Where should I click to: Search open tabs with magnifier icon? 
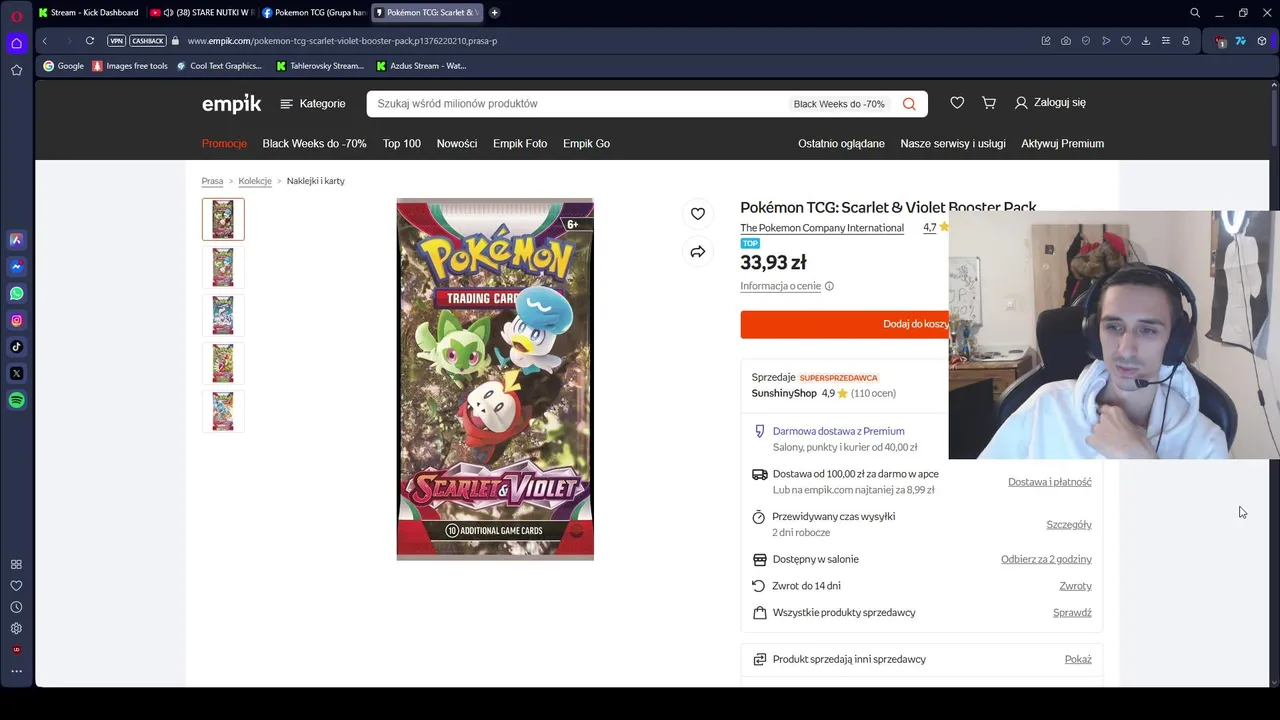(1195, 13)
